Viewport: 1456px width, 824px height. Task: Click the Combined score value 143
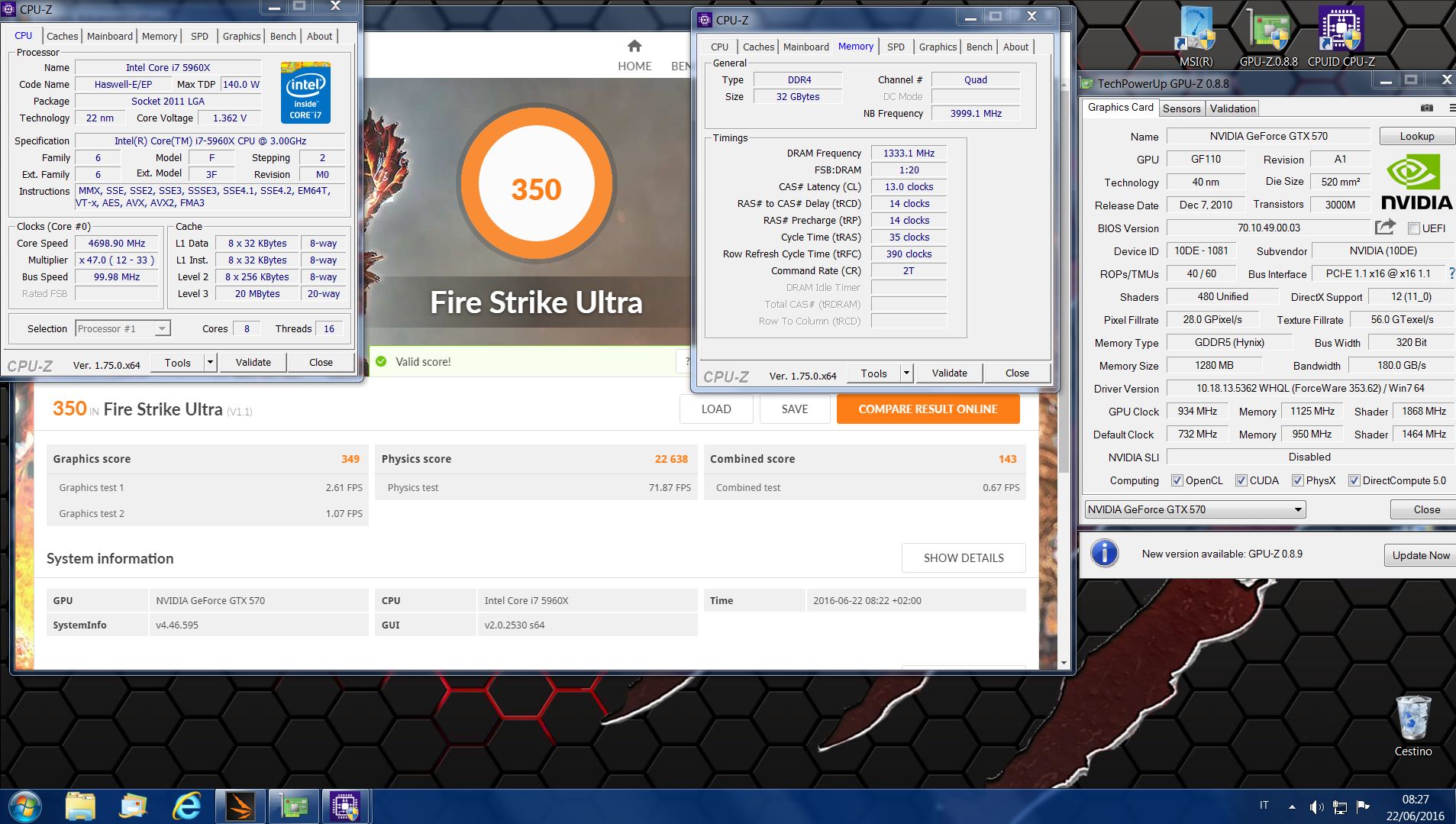1007,459
